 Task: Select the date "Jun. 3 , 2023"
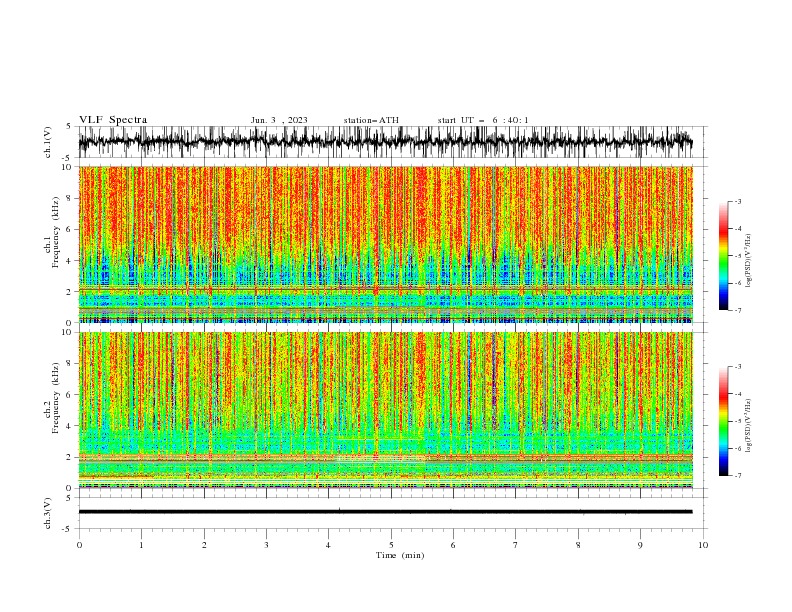click(279, 120)
